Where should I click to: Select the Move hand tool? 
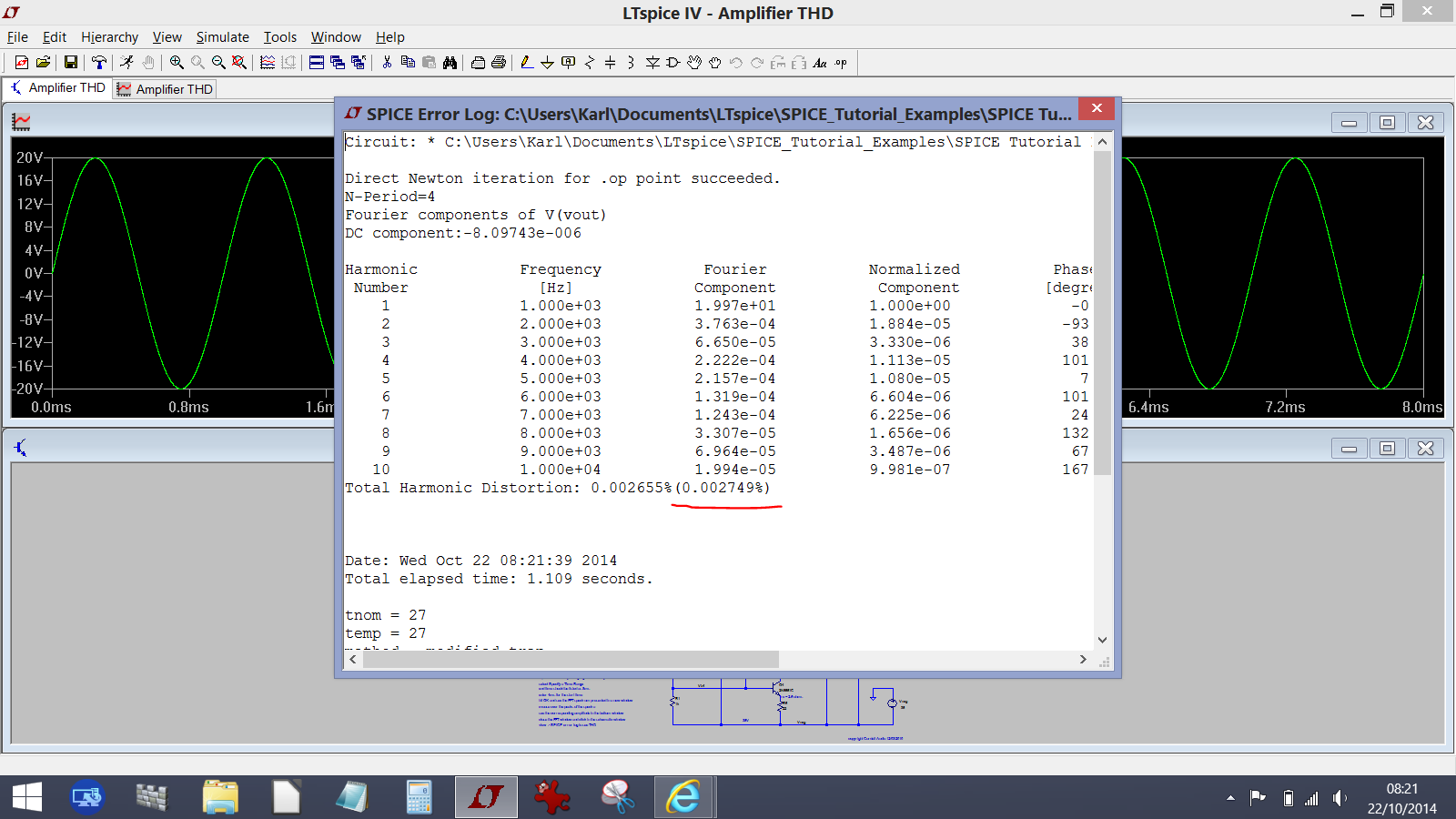click(694, 62)
